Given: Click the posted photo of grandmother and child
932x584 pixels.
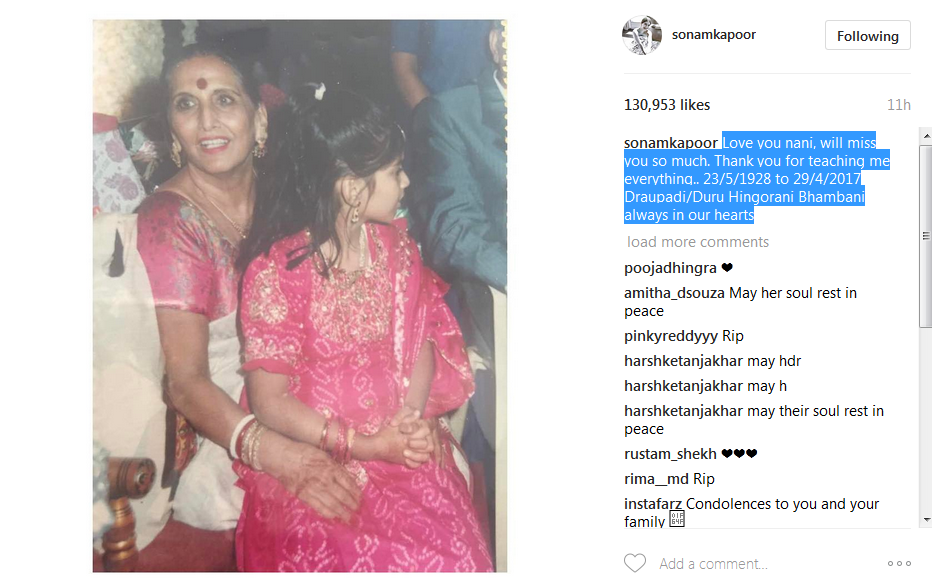Looking at the screenshot, I should coord(300,296).
